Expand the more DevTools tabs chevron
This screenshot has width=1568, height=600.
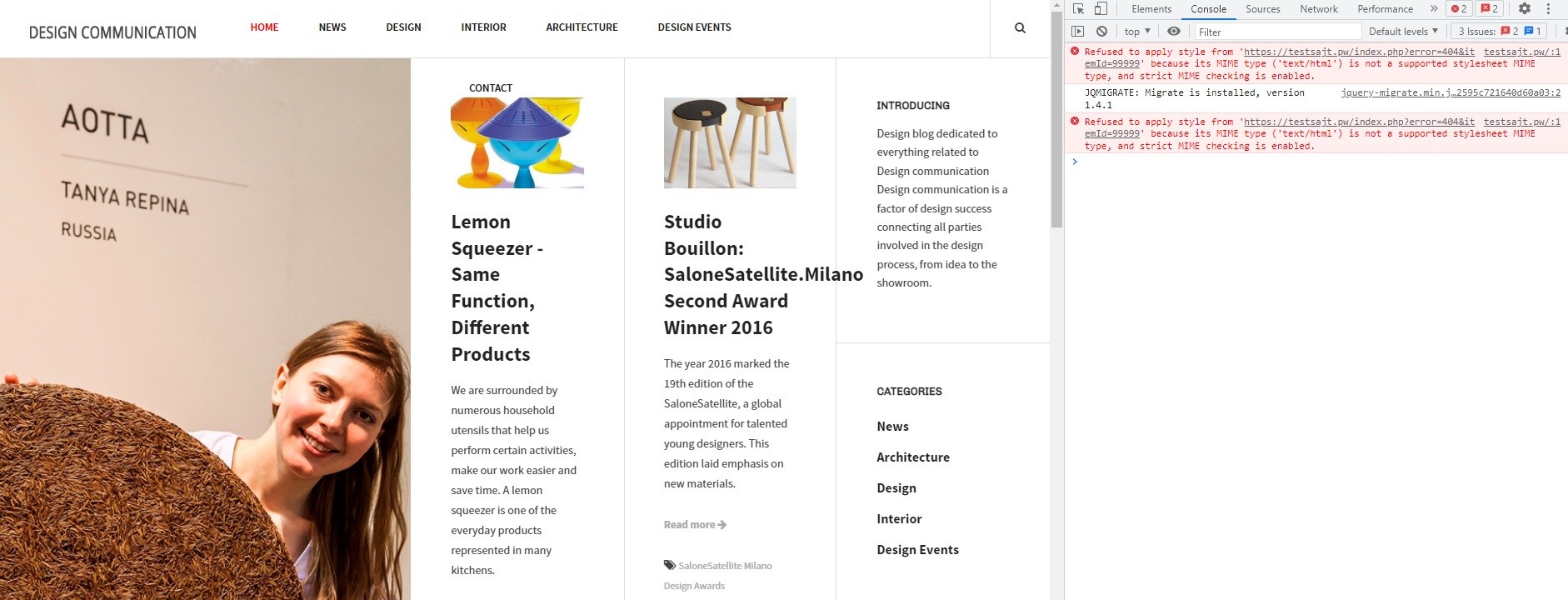coord(1433,9)
